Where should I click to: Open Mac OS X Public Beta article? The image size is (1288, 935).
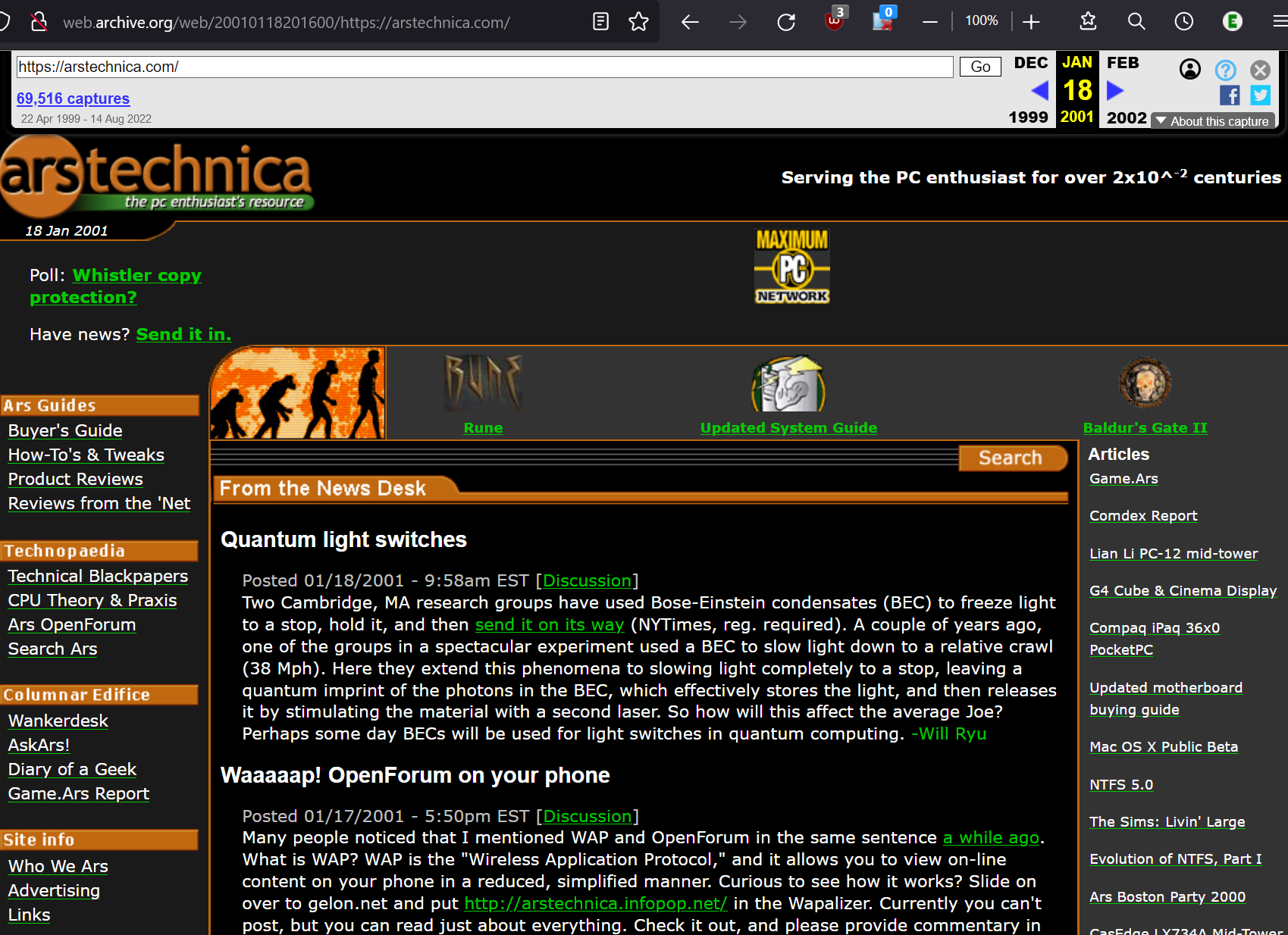1164,746
